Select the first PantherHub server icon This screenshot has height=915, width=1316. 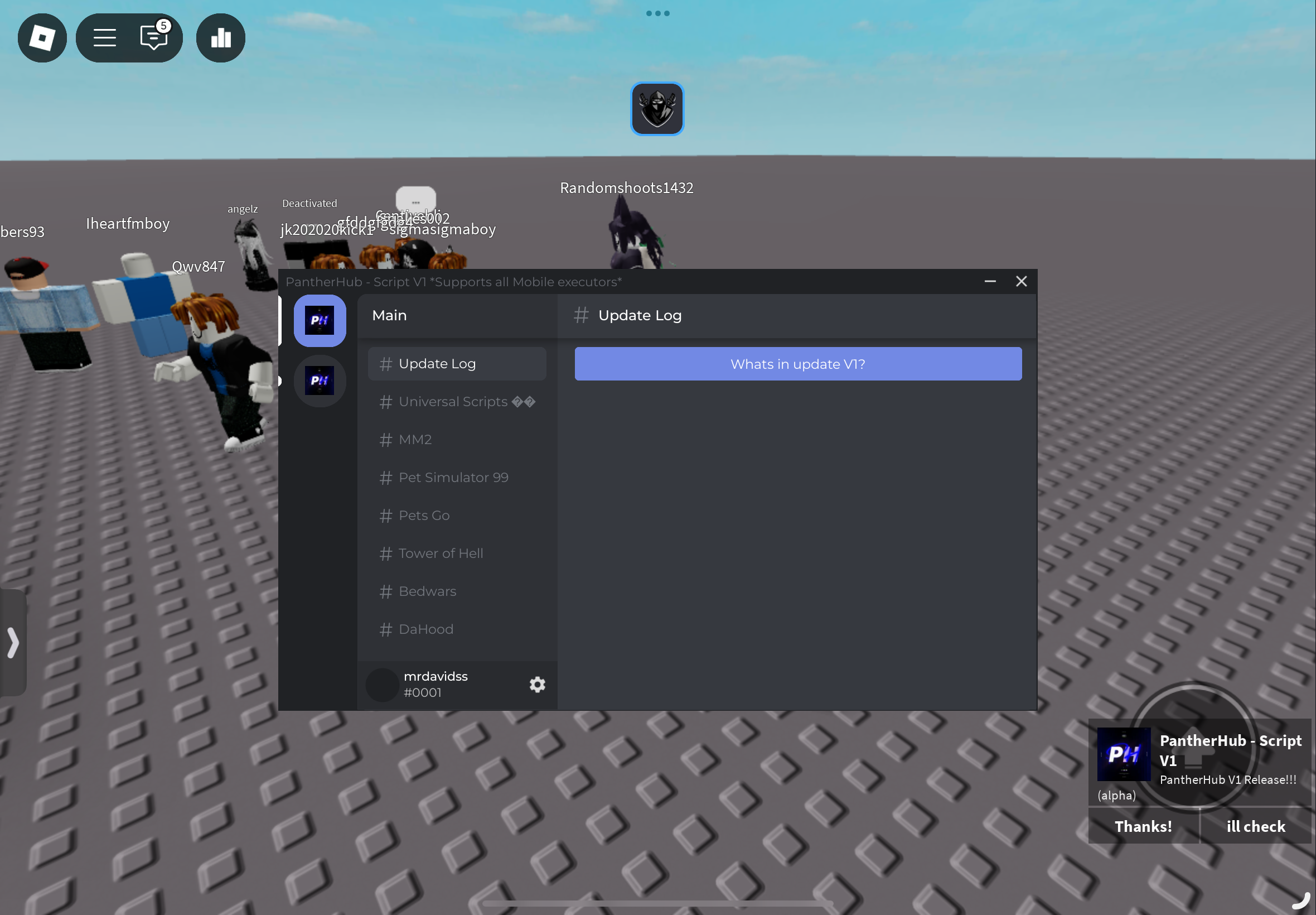coord(320,320)
